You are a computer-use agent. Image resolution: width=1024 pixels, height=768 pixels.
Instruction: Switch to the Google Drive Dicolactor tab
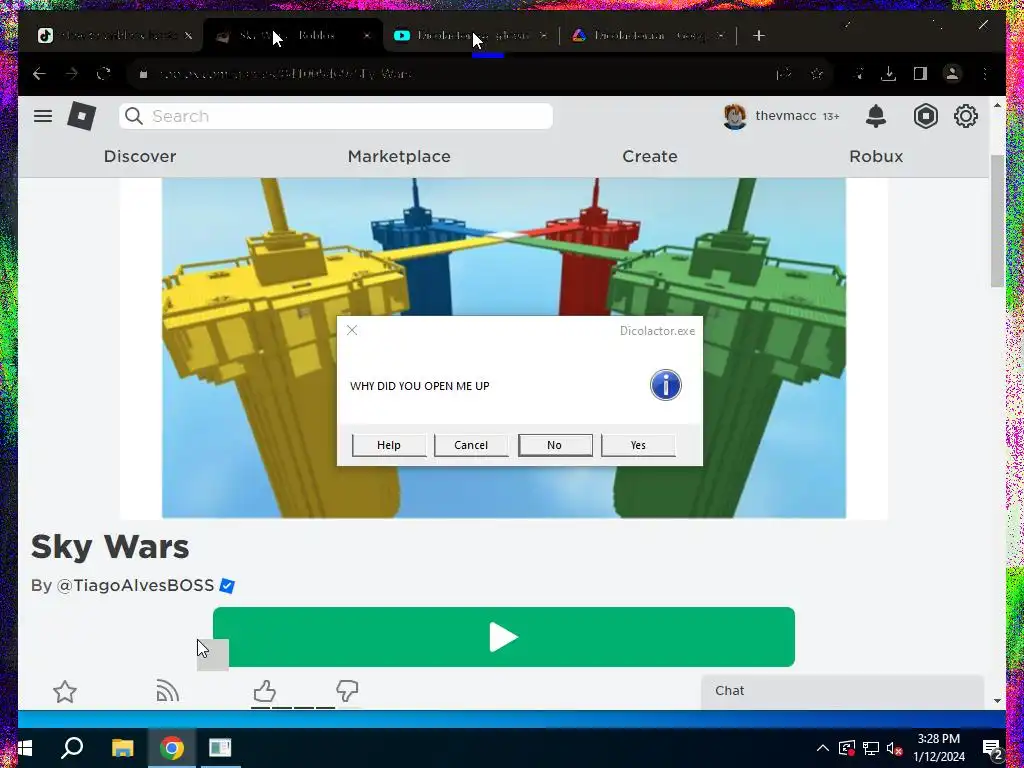pyautogui.click(x=650, y=35)
